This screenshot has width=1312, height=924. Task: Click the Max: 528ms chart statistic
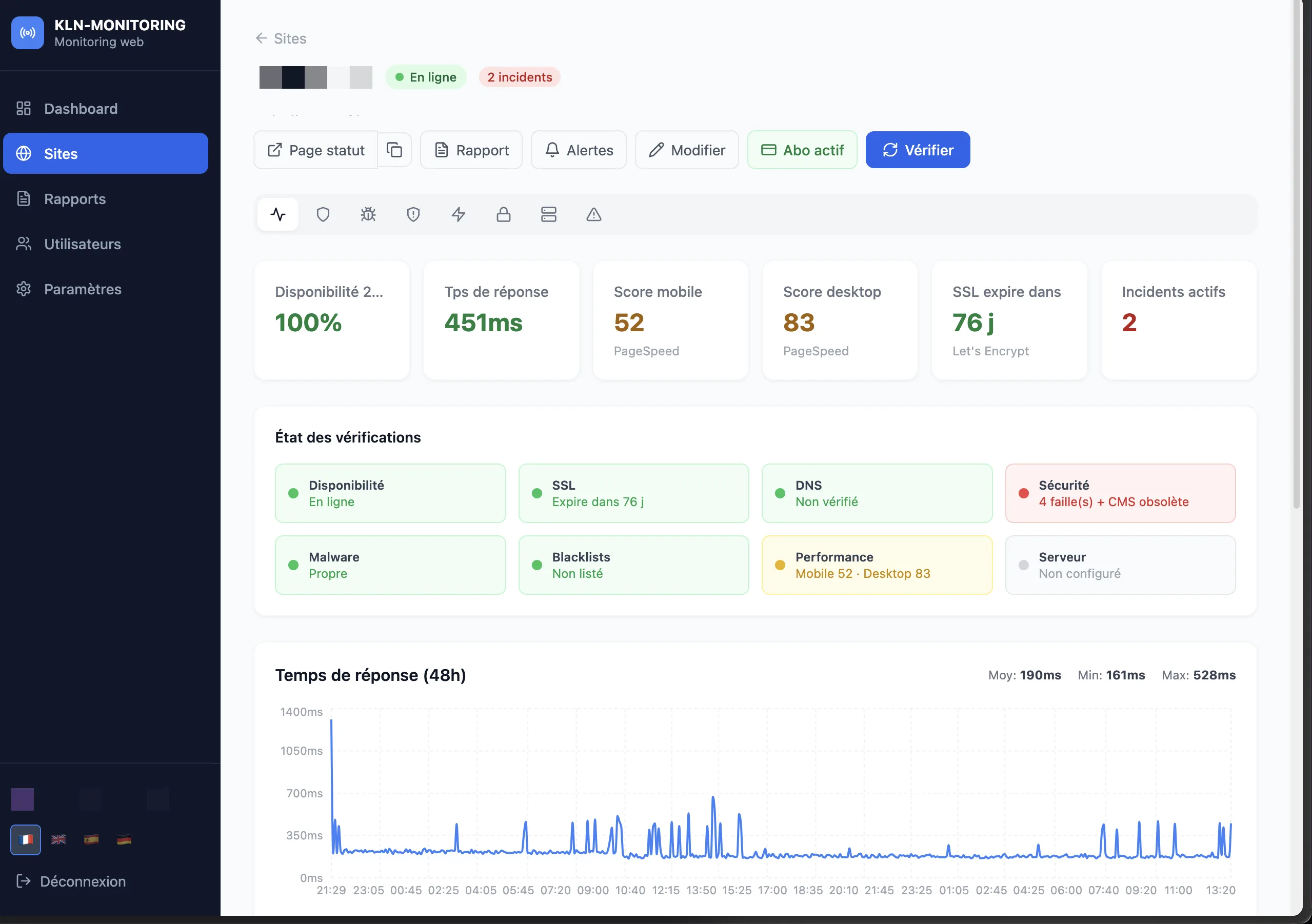point(1198,675)
